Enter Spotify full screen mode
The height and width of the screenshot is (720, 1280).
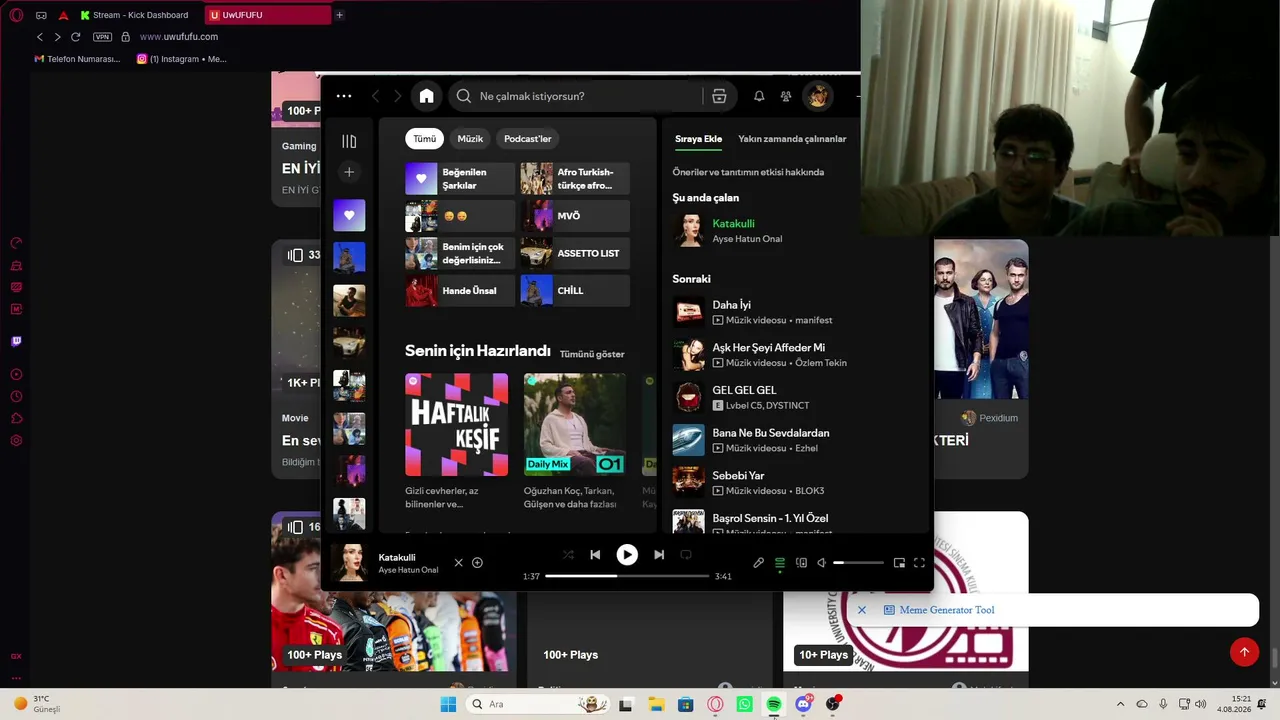[919, 563]
